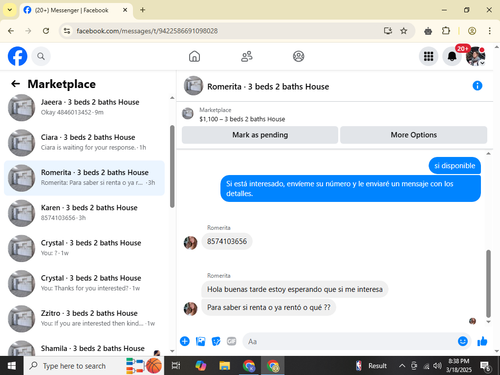The width and height of the screenshot is (500, 375).
Task: Mark the listing as pending
Action: (260, 135)
